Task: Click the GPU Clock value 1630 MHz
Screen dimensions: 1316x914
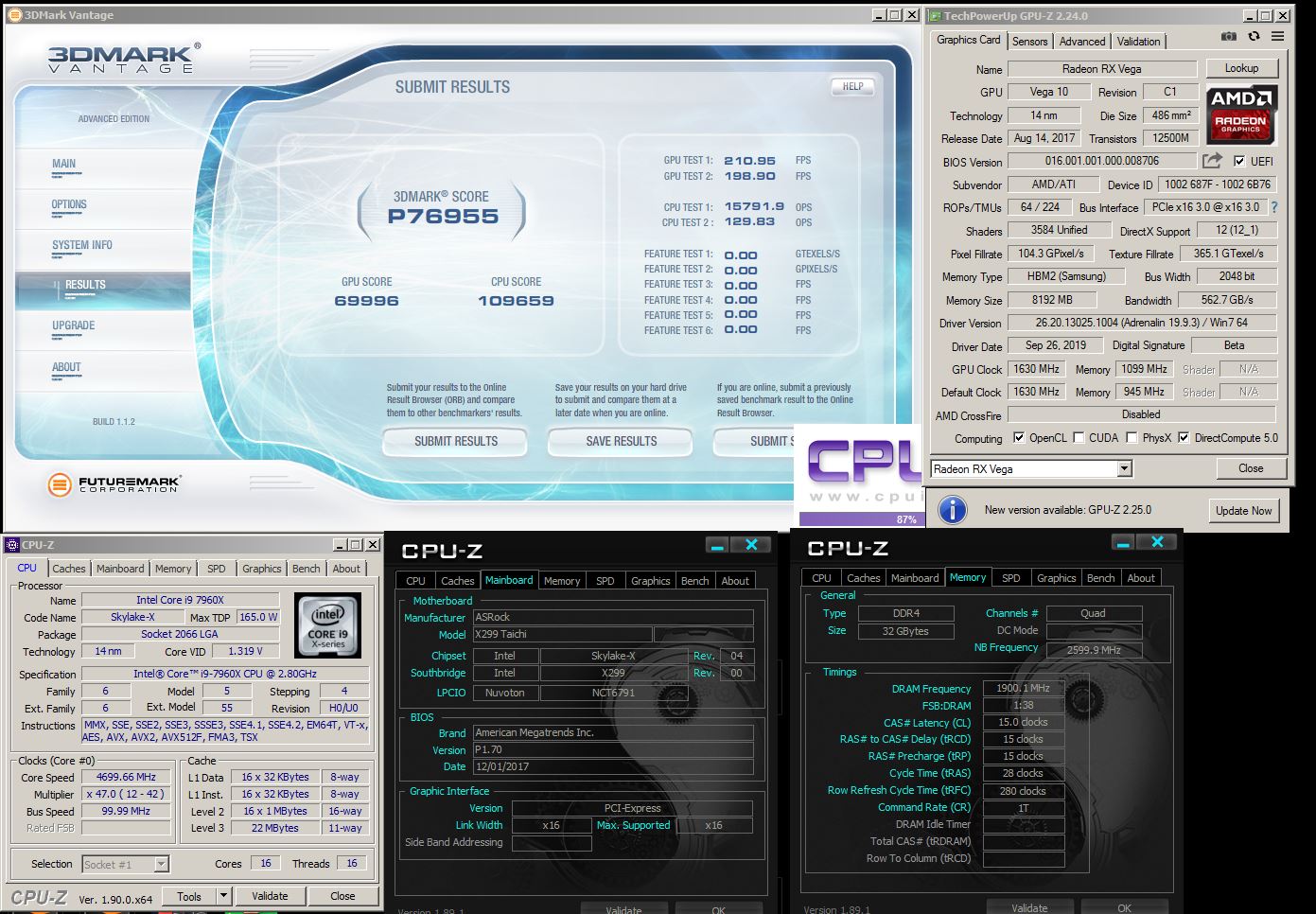Action: tap(1036, 369)
